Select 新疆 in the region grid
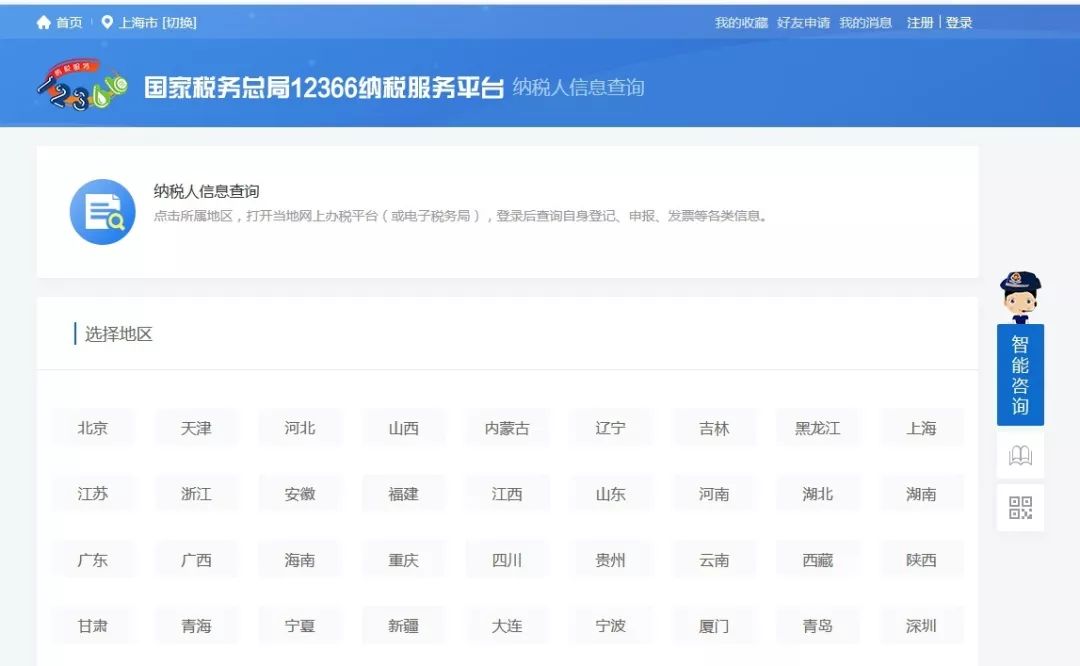The image size is (1080, 666). tap(404, 625)
